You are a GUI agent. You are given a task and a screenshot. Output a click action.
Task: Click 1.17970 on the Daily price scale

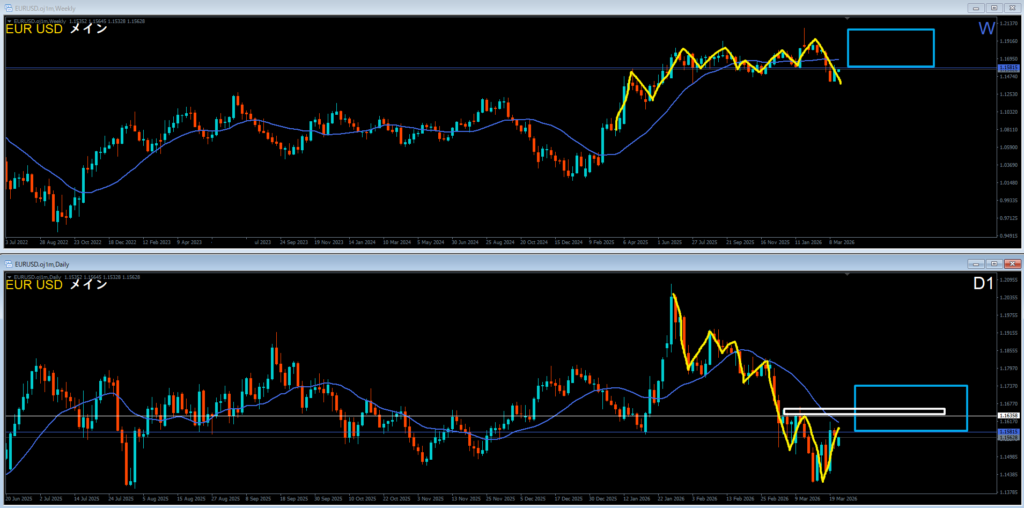(1010, 369)
